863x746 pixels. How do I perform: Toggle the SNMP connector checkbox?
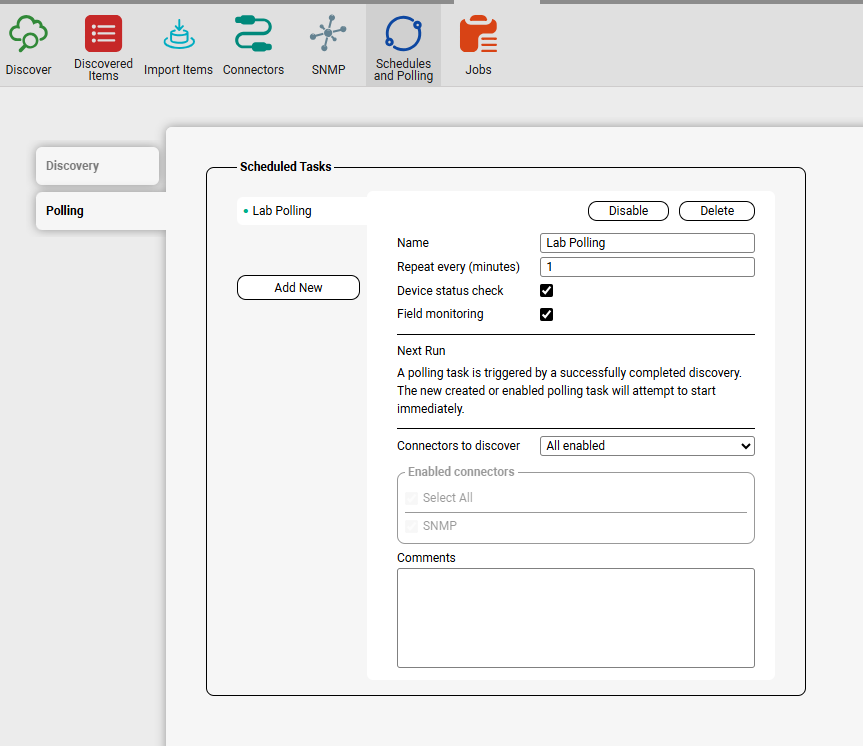pos(412,526)
